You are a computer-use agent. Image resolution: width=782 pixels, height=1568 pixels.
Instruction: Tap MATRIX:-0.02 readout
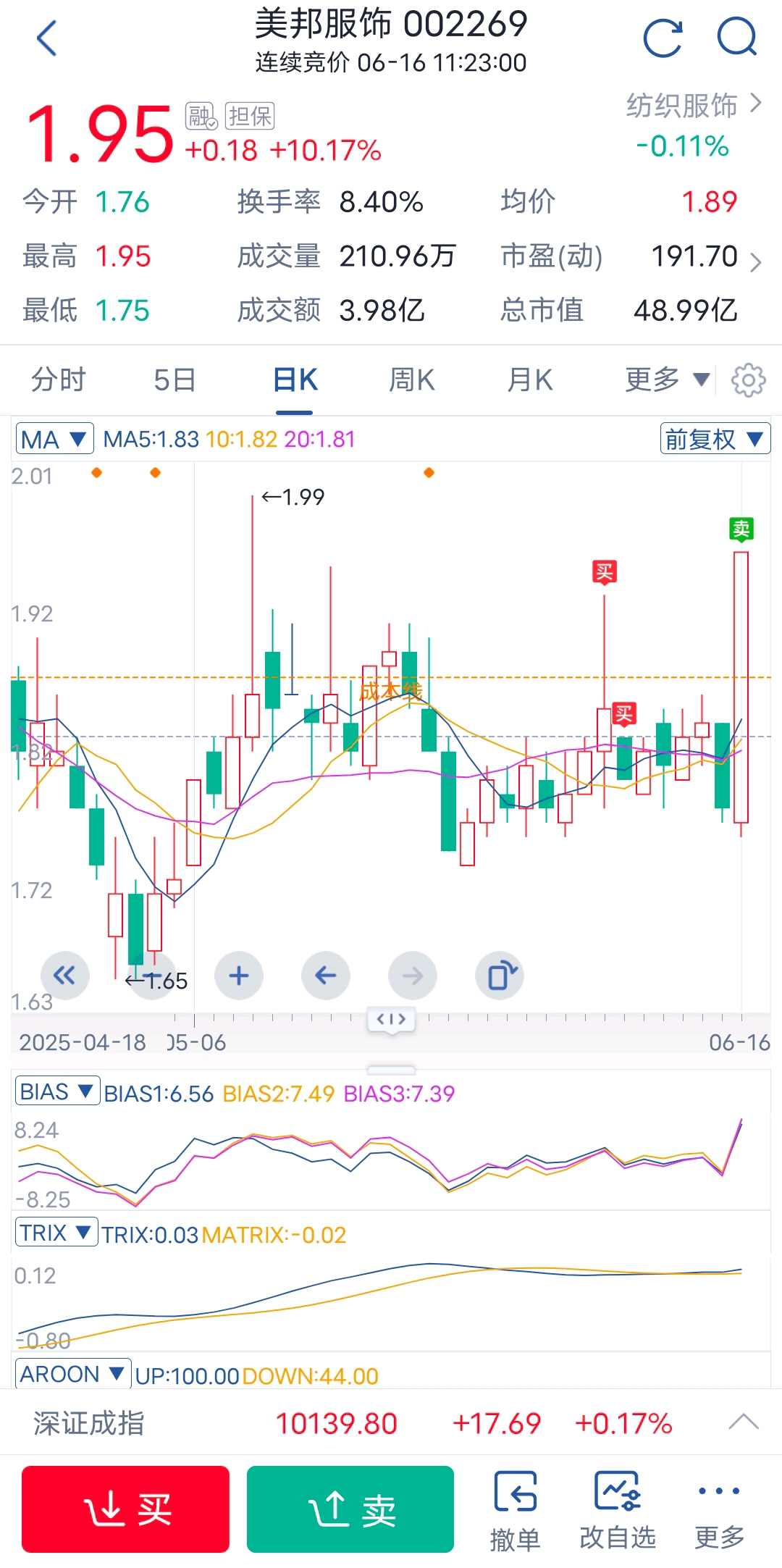coord(274,1235)
